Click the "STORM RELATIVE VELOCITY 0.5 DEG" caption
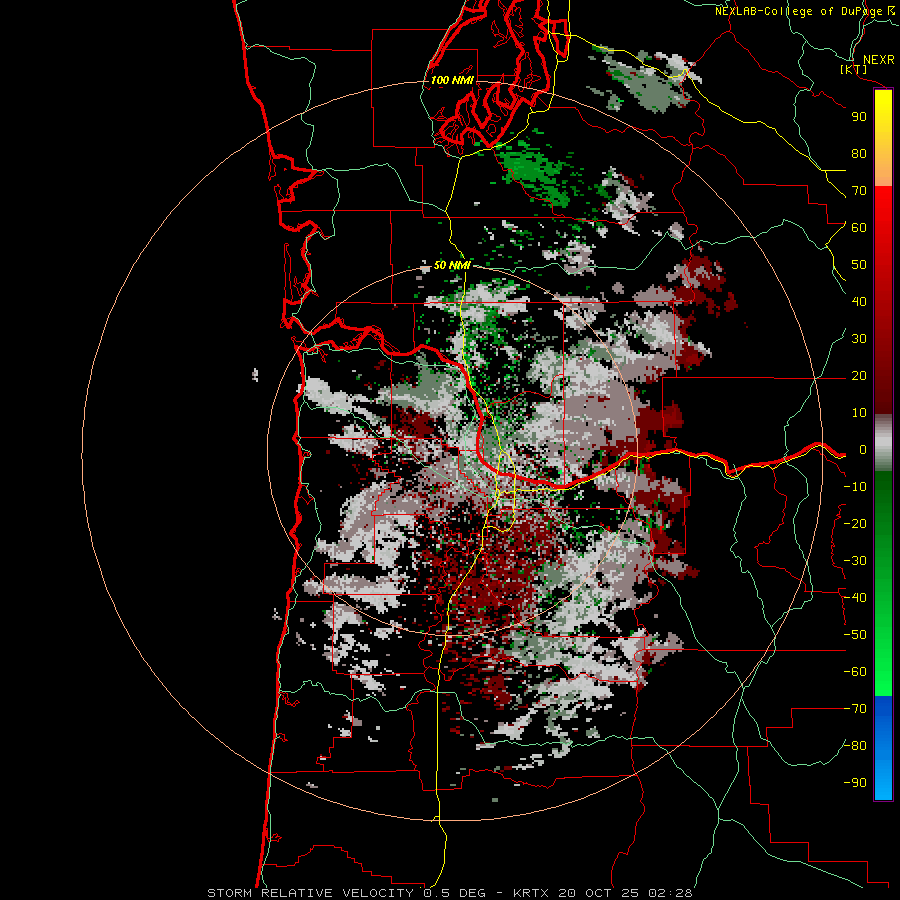The height and width of the screenshot is (900, 900). tap(346, 893)
